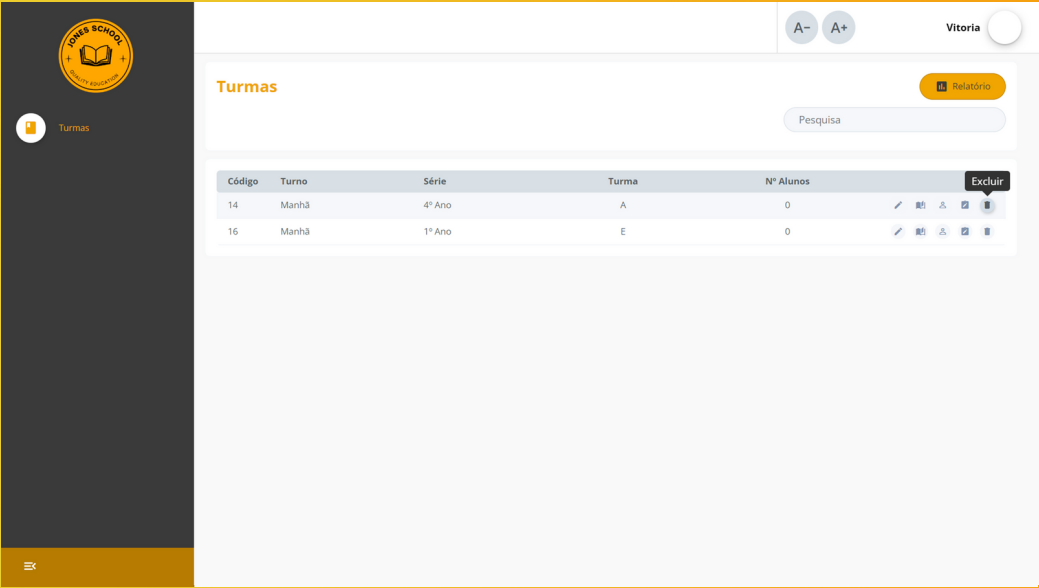Click the Turma cell 'E'
Viewport: 1039px width, 588px height.
pyautogui.click(x=623, y=231)
